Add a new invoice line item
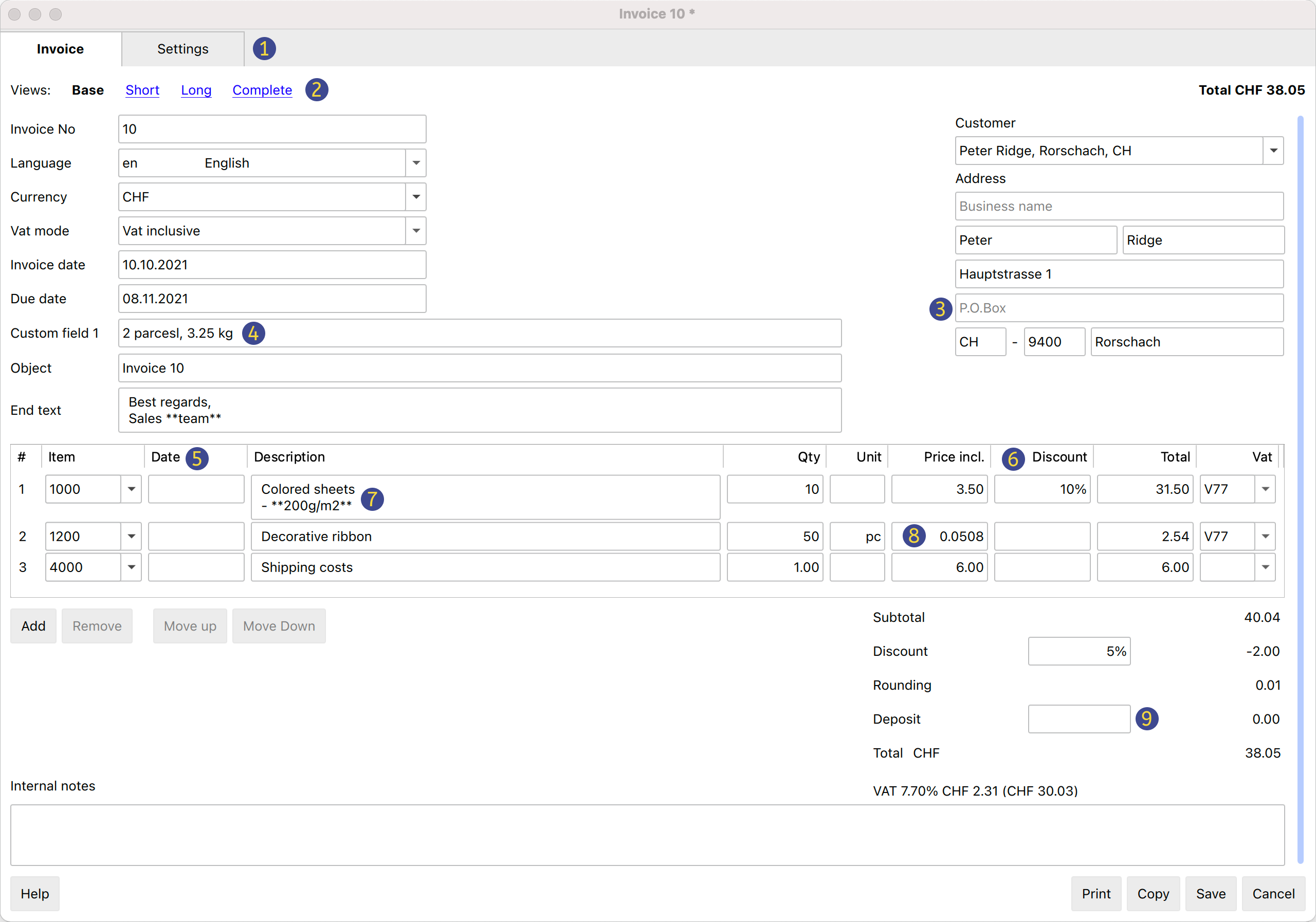The height and width of the screenshot is (922, 1316). (x=33, y=626)
